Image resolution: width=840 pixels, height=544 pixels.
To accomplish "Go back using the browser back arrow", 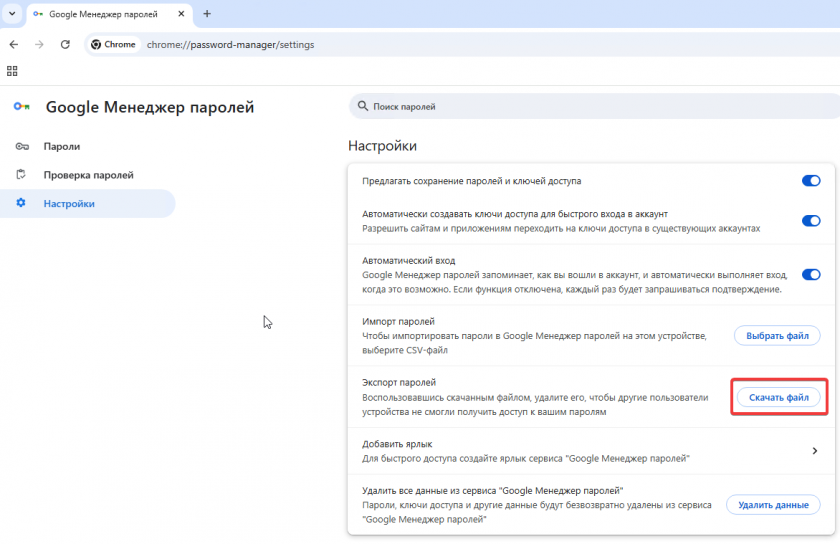I will pos(14,45).
